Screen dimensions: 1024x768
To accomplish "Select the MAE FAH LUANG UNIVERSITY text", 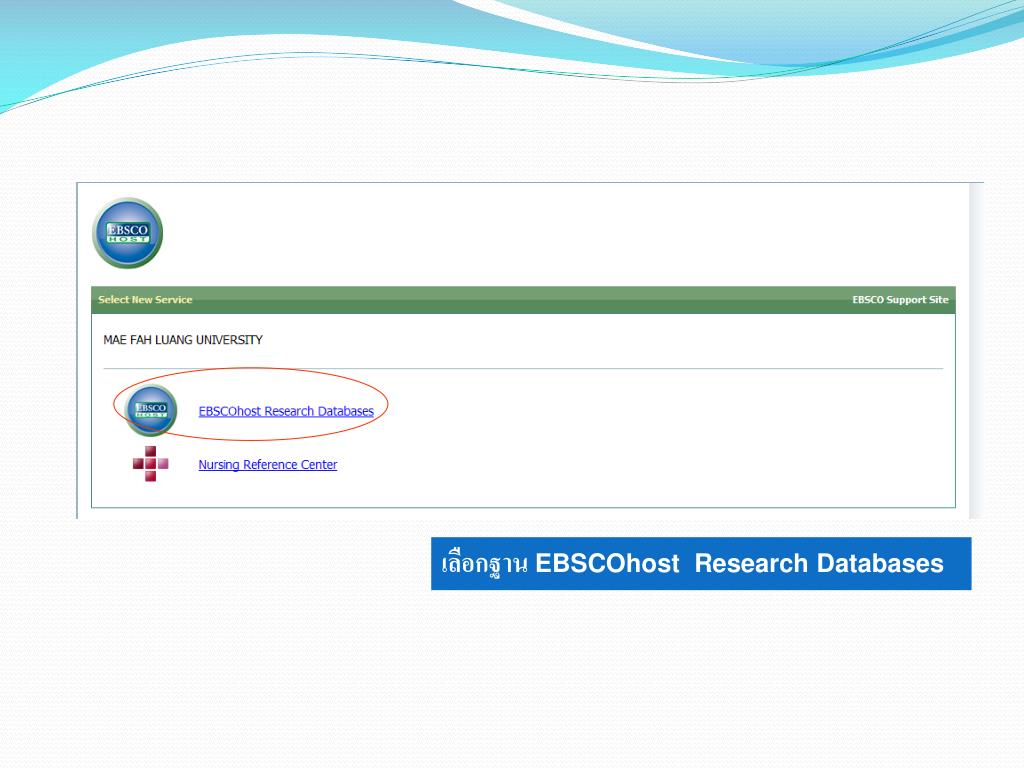I will coord(183,340).
